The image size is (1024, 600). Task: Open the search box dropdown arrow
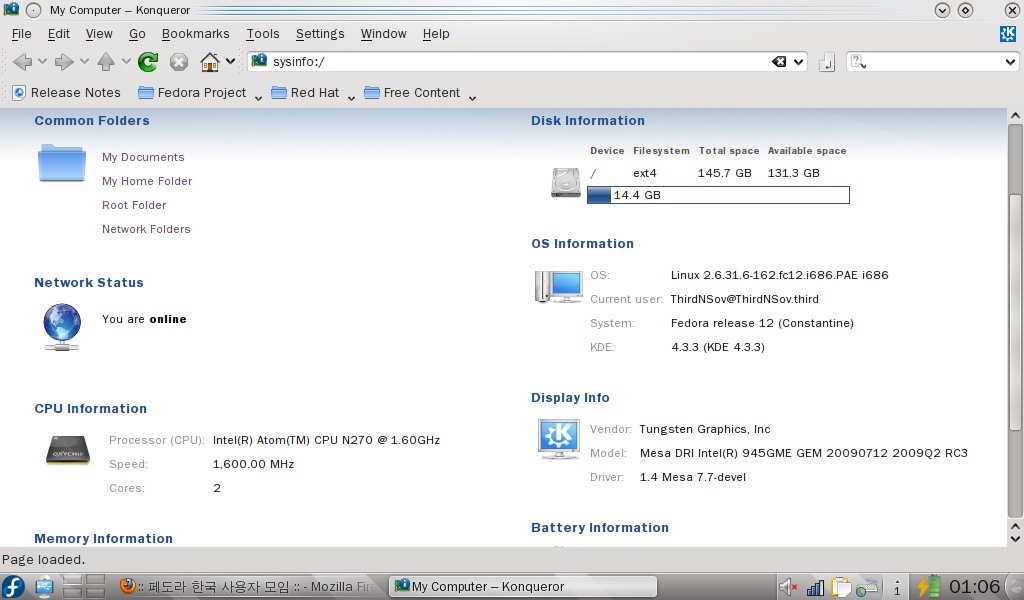(x=1010, y=62)
